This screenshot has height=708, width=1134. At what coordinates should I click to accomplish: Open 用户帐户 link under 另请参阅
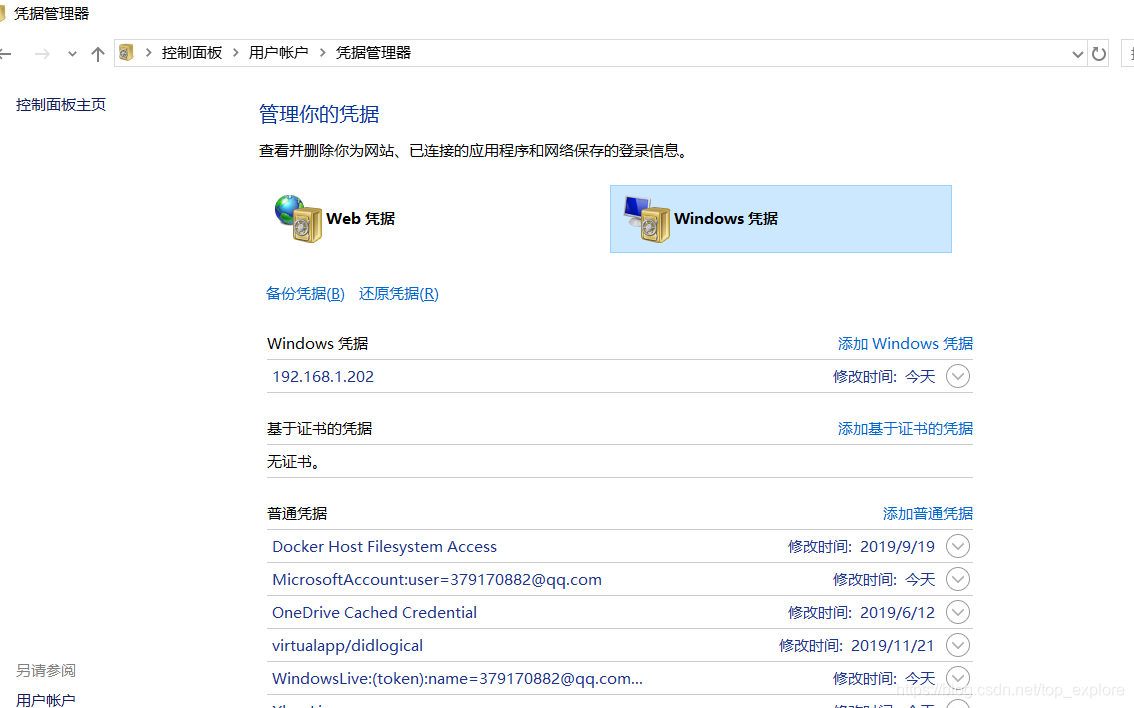click(46, 700)
